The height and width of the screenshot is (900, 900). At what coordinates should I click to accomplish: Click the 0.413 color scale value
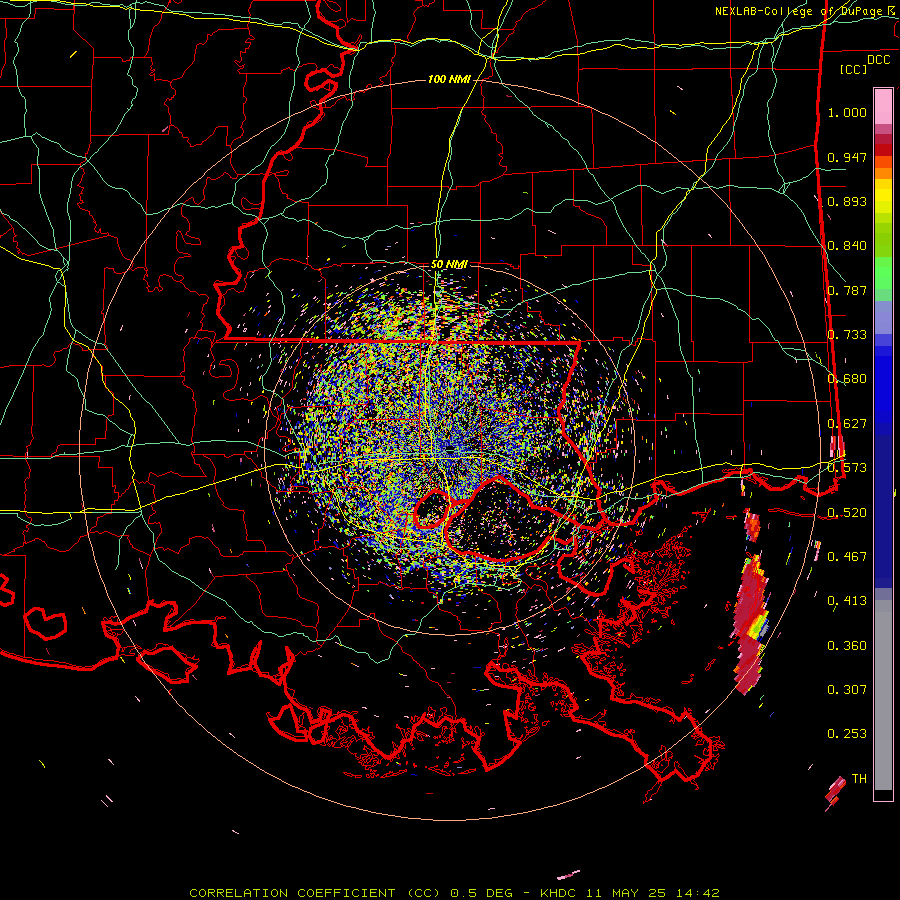click(x=847, y=601)
